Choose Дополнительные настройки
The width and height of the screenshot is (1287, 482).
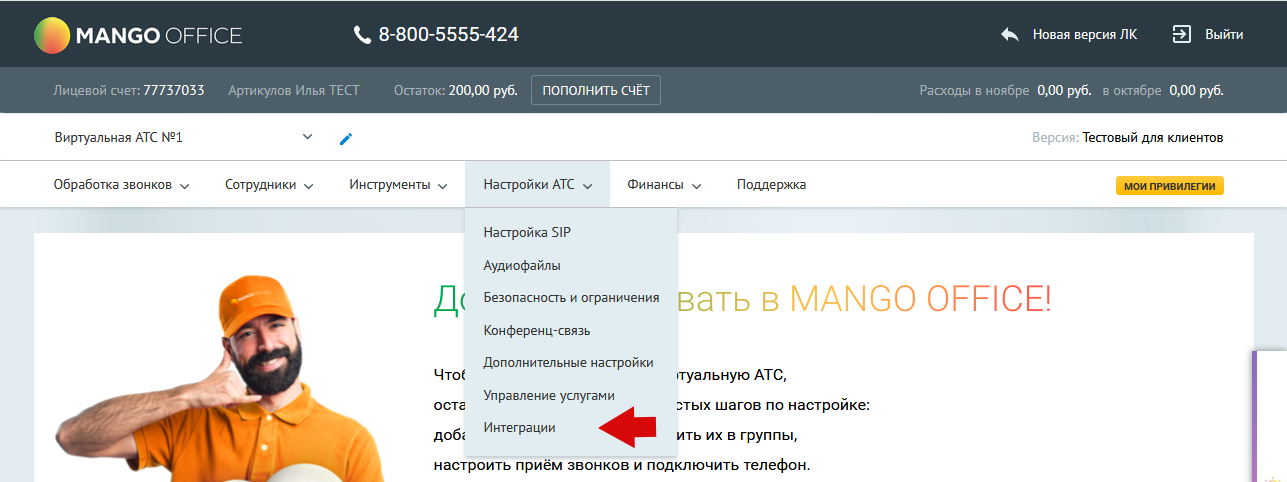click(x=570, y=363)
